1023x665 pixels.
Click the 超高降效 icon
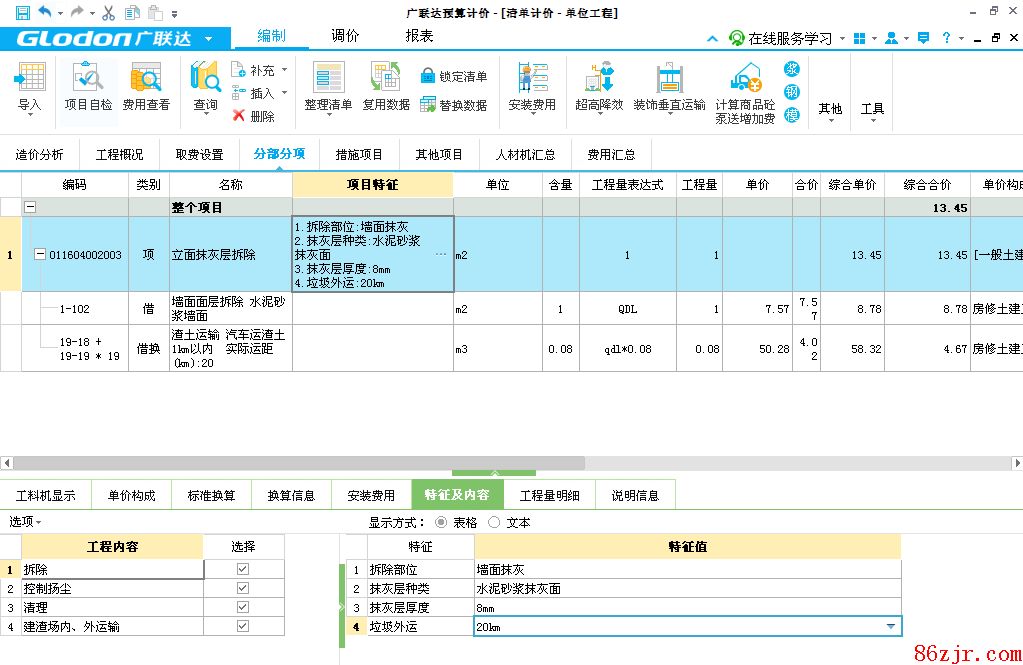tap(598, 78)
